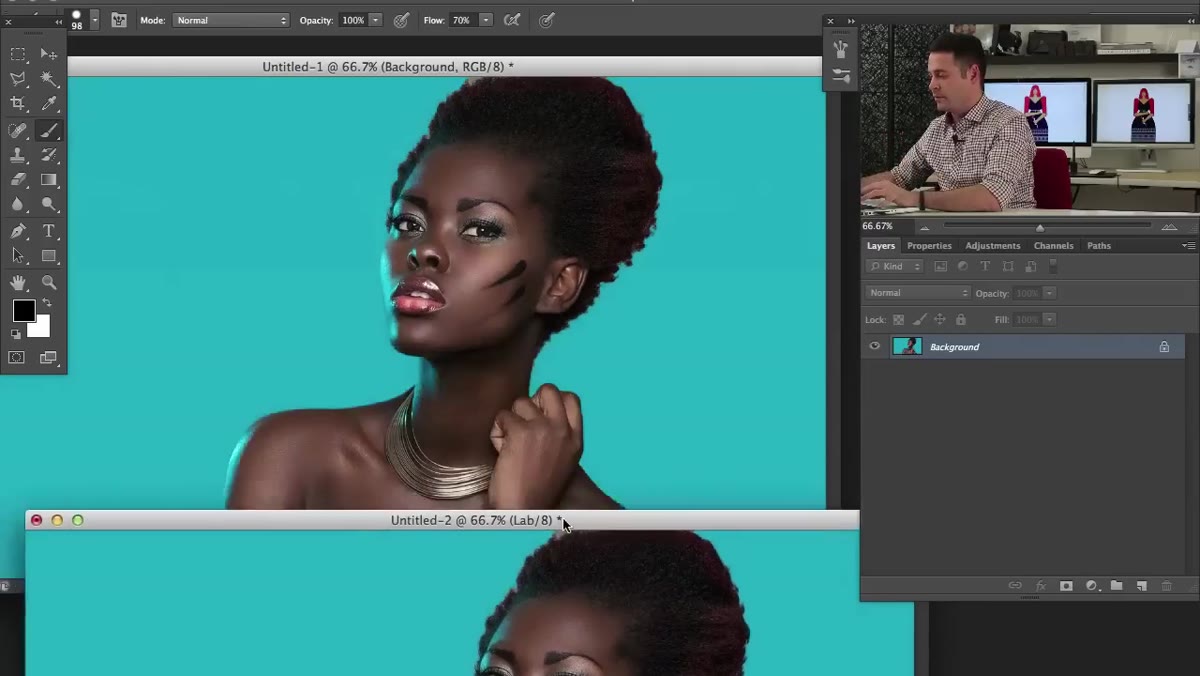Toggle pressure control for brush size
This screenshot has height=676, width=1200.
[x=547, y=20]
